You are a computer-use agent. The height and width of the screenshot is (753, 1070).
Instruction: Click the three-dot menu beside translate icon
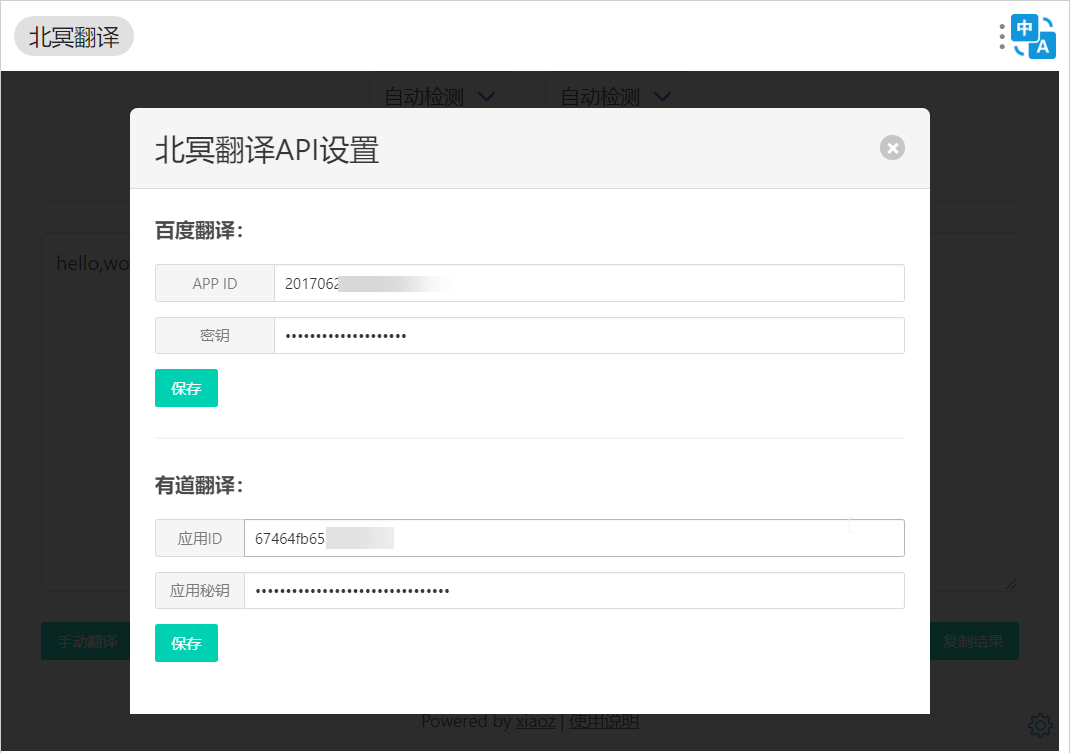1002,37
